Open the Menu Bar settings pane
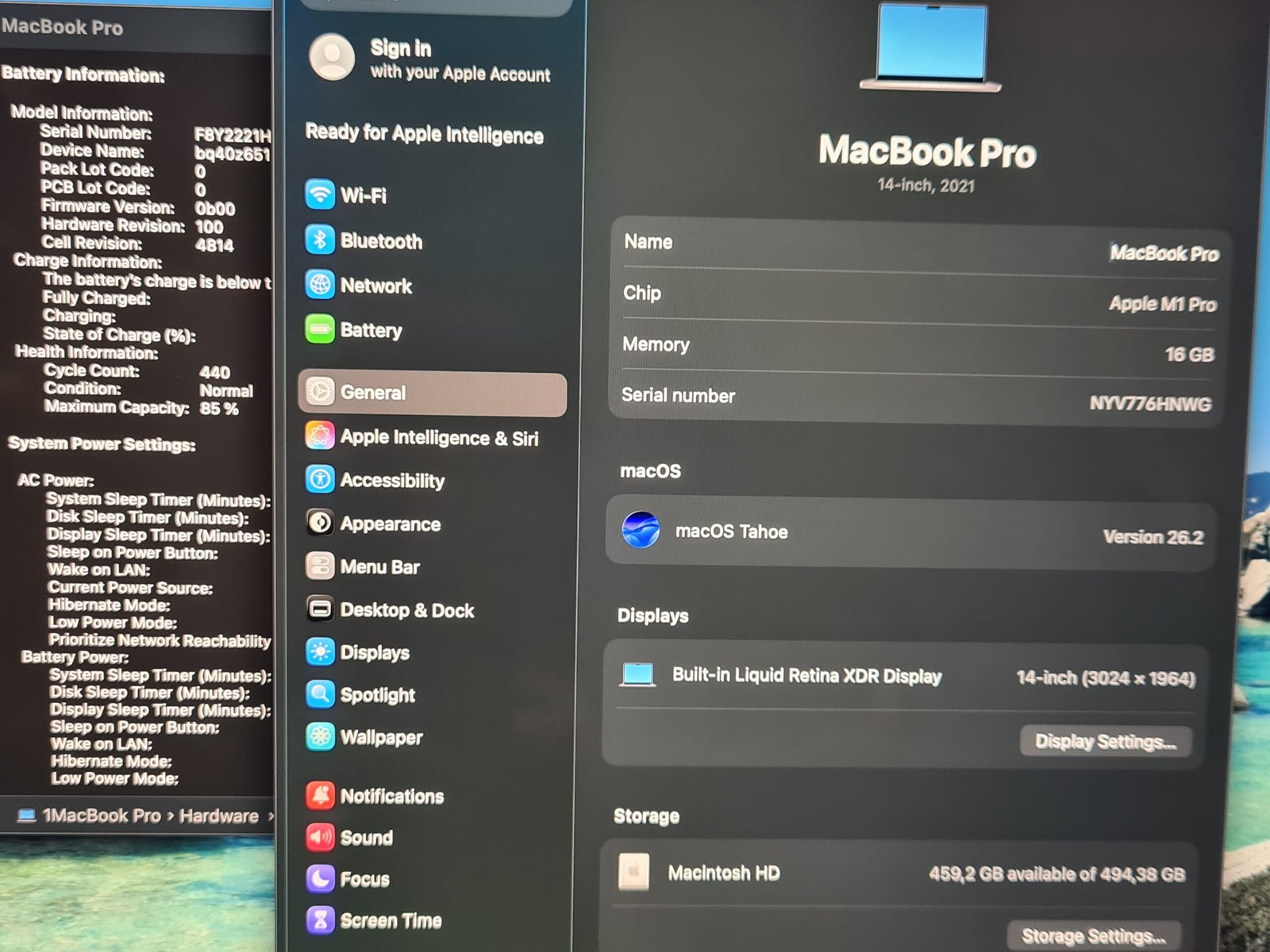The height and width of the screenshot is (952, 1270). coord(379,566)
